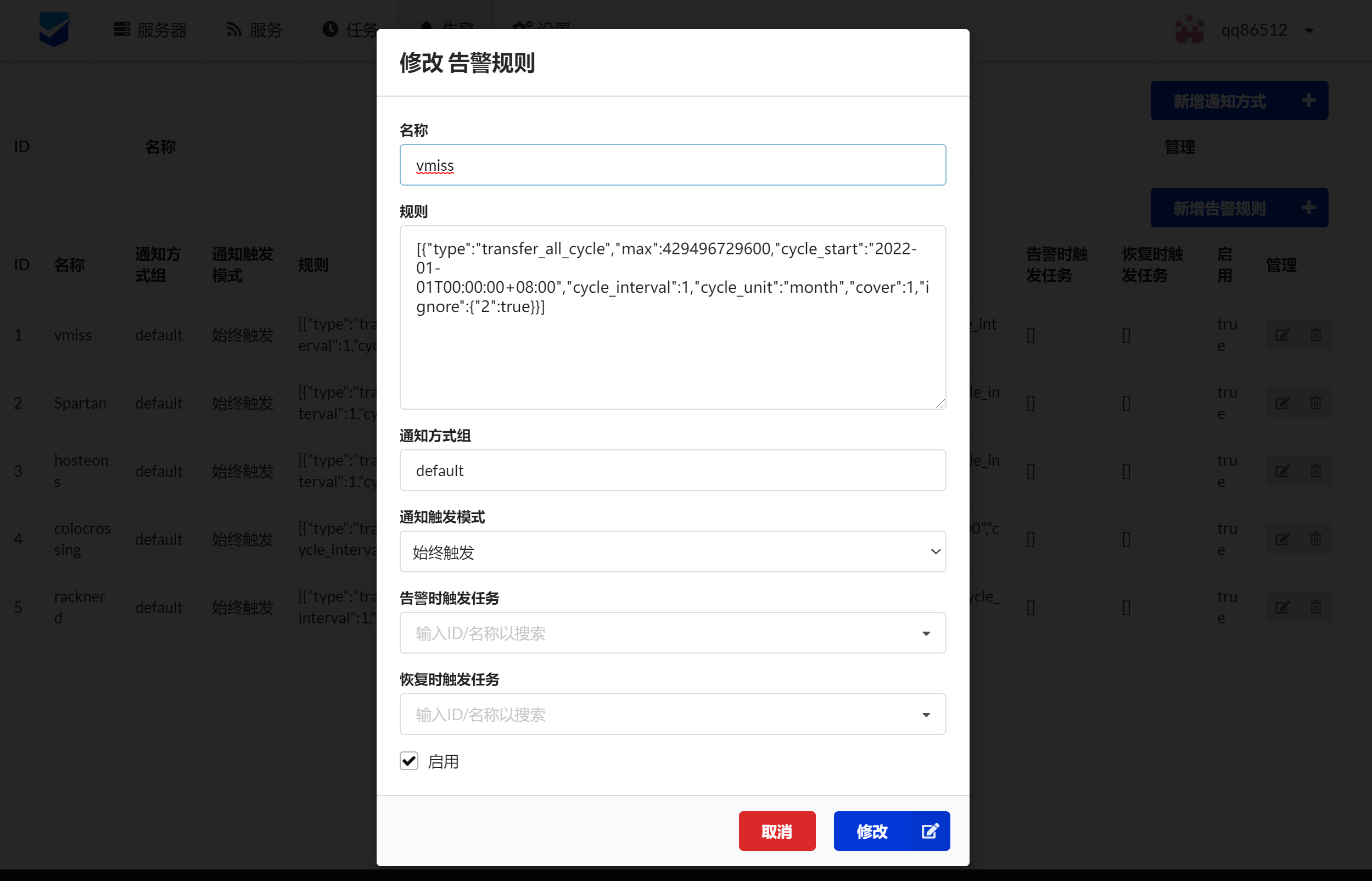Click the delete icon for the vmiss rule
Image resolution: width=1372 pixels, height=881 pixels.
pos(1315,334)
